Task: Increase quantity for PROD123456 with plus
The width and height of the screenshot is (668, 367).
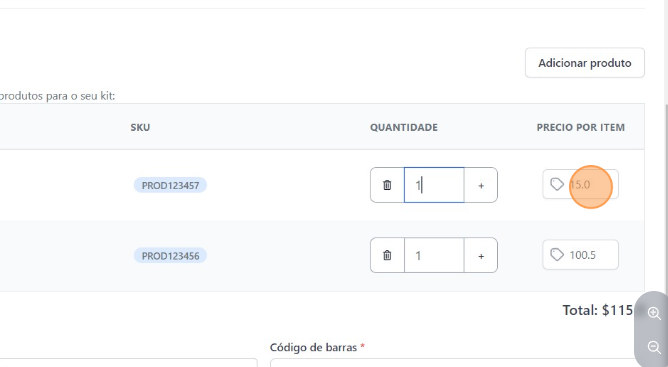Action: [481, 256]
